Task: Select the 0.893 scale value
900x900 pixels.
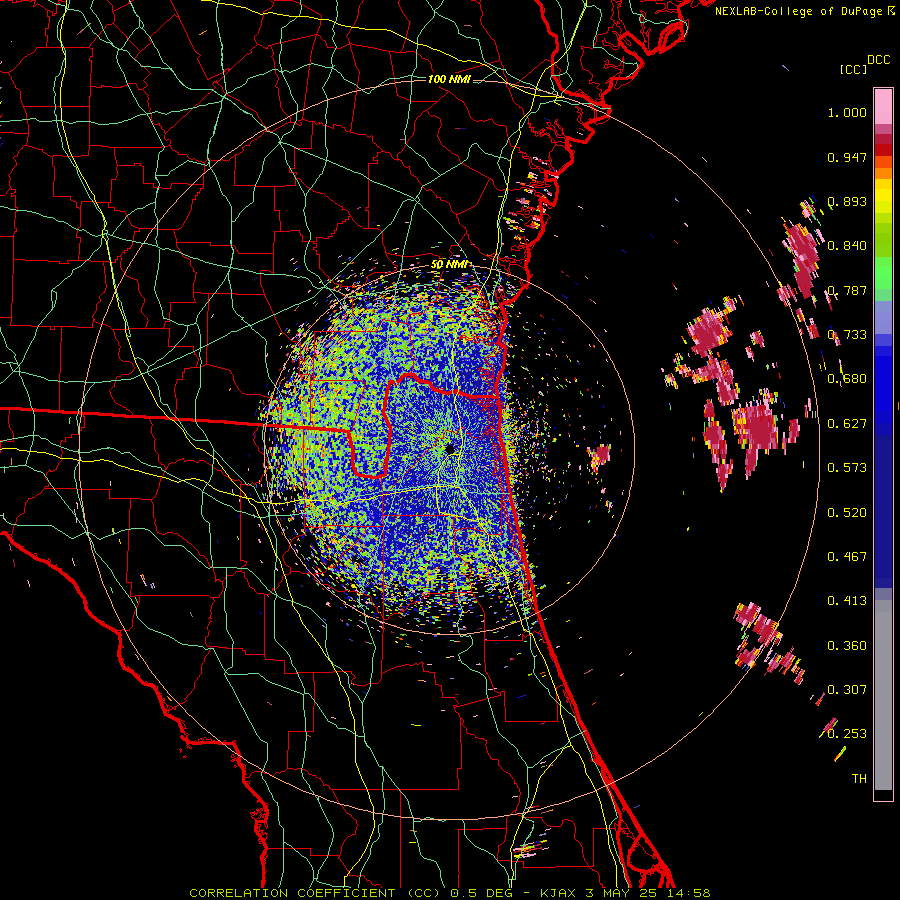Action: pos(847,201)
